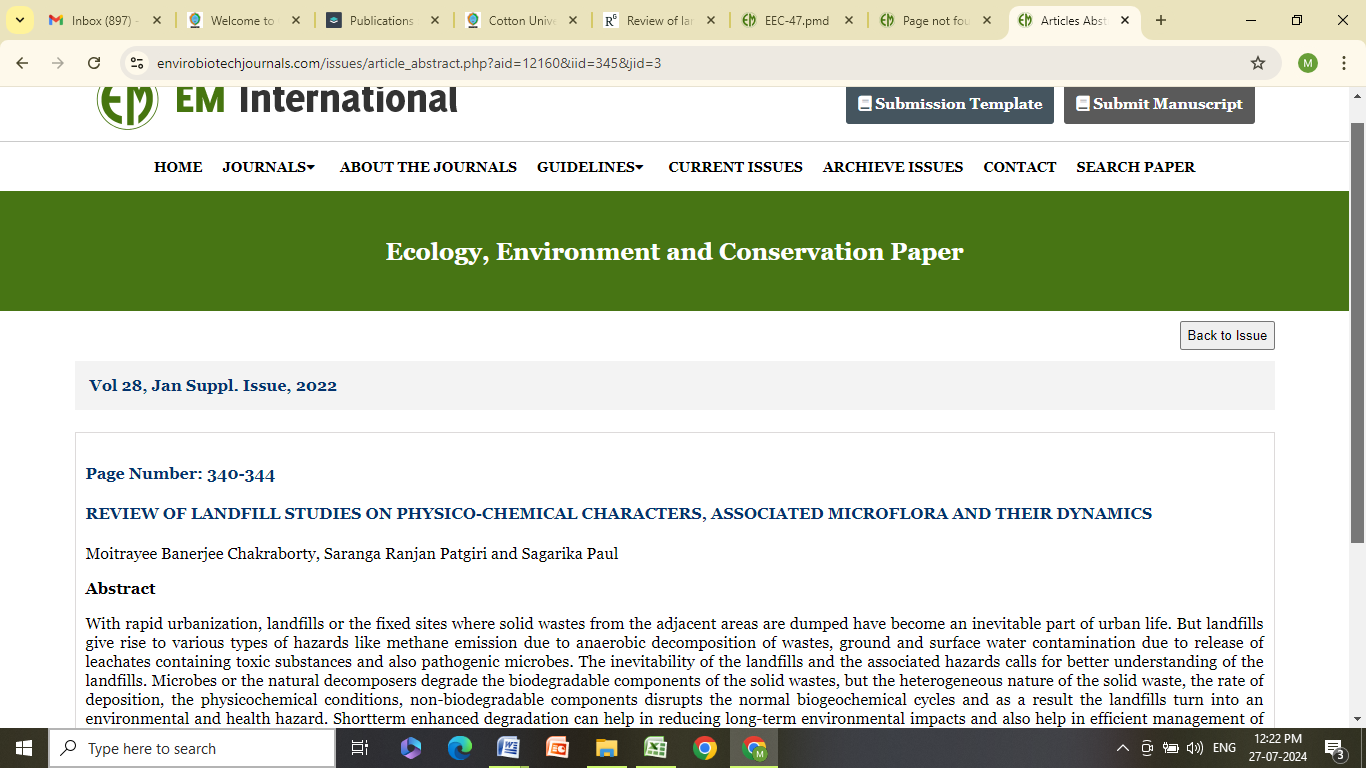Show hidden system tray icons

pos(1122,748)
